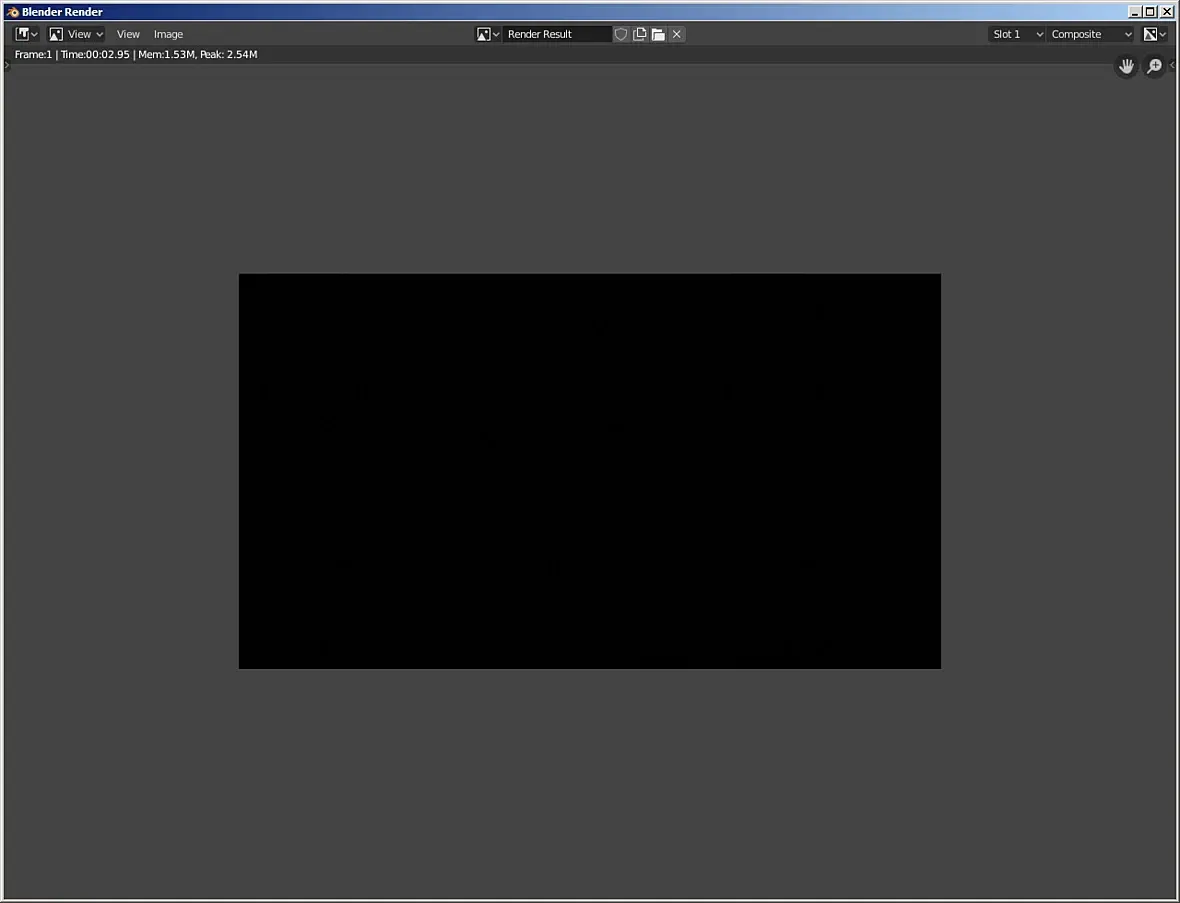Click the rendered image preview
Image resolution: width=1180 pixels, height=903 pixels.
(589, 471)
